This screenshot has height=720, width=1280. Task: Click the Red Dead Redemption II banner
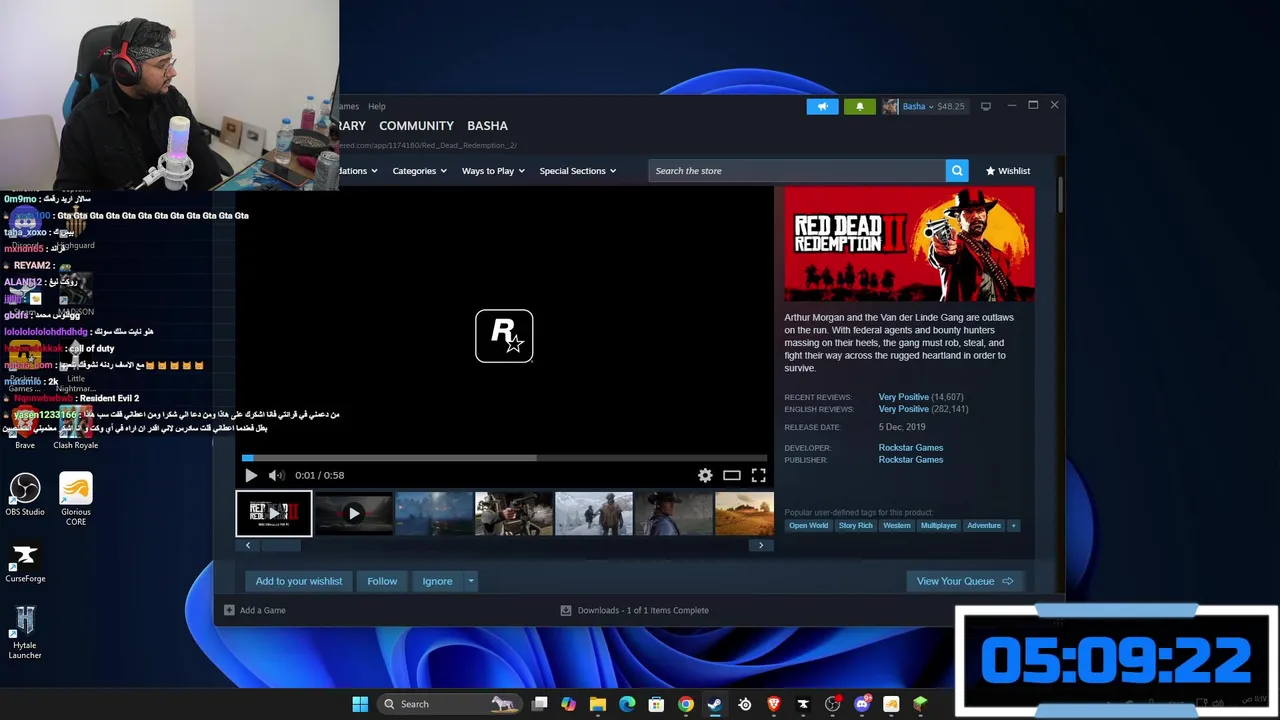coord(909,244)
